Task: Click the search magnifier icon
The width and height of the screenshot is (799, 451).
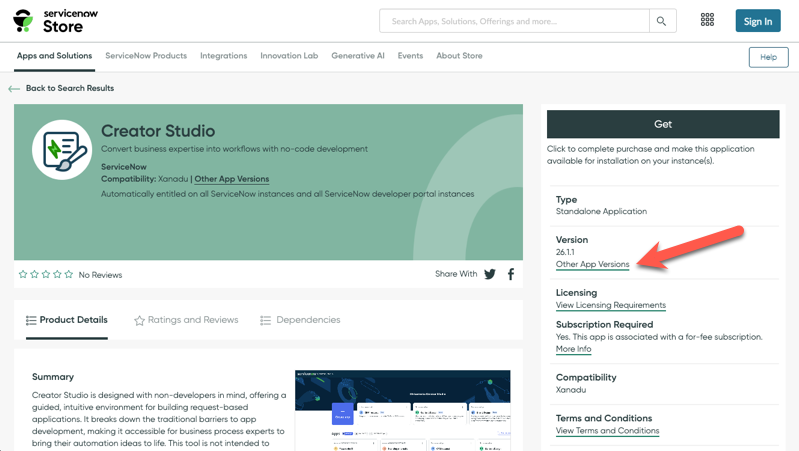Action: click(x=661, y=21)
